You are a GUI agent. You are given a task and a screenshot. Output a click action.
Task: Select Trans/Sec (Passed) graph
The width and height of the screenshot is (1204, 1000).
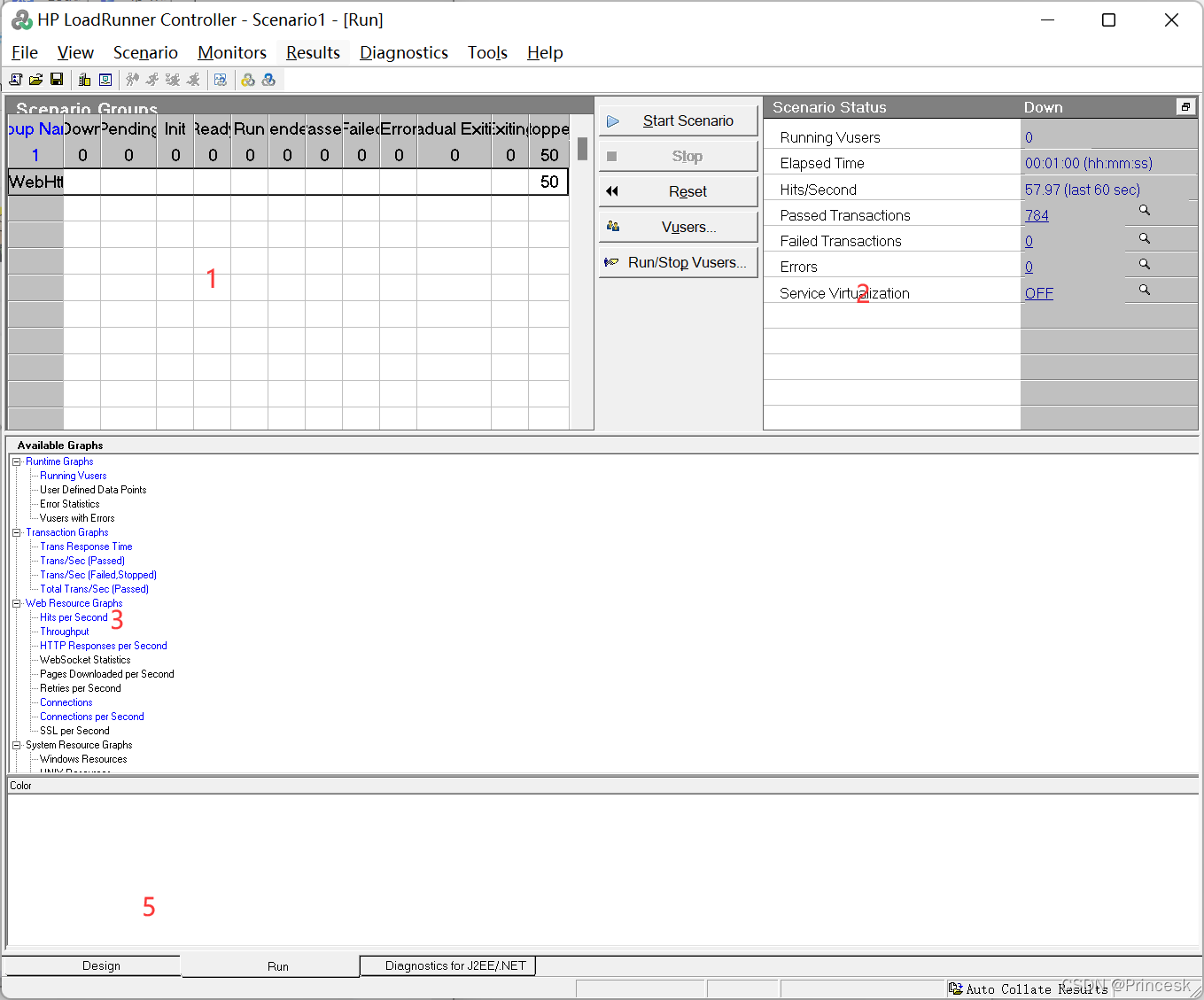tap(82, 561)
